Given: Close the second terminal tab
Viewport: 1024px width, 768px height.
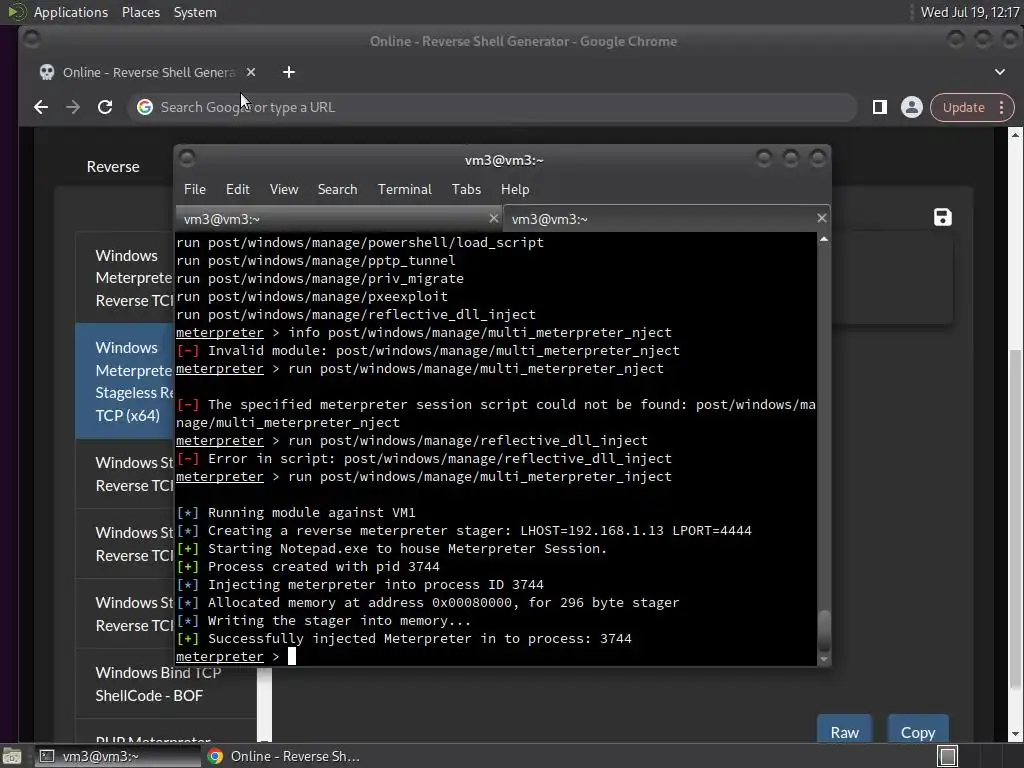Looking at the screenshot, I should tap(822, 218).
